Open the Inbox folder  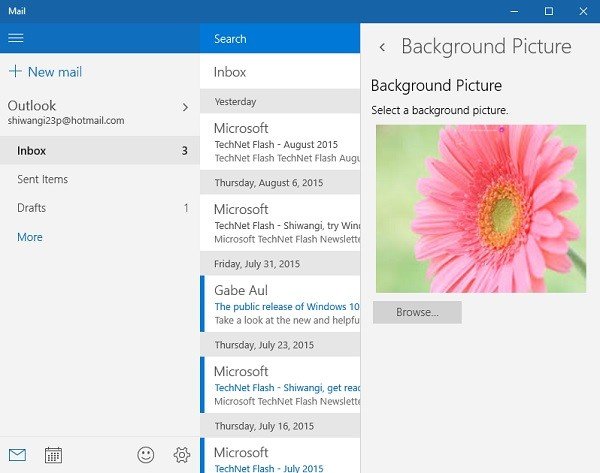[x=100, y=151]
